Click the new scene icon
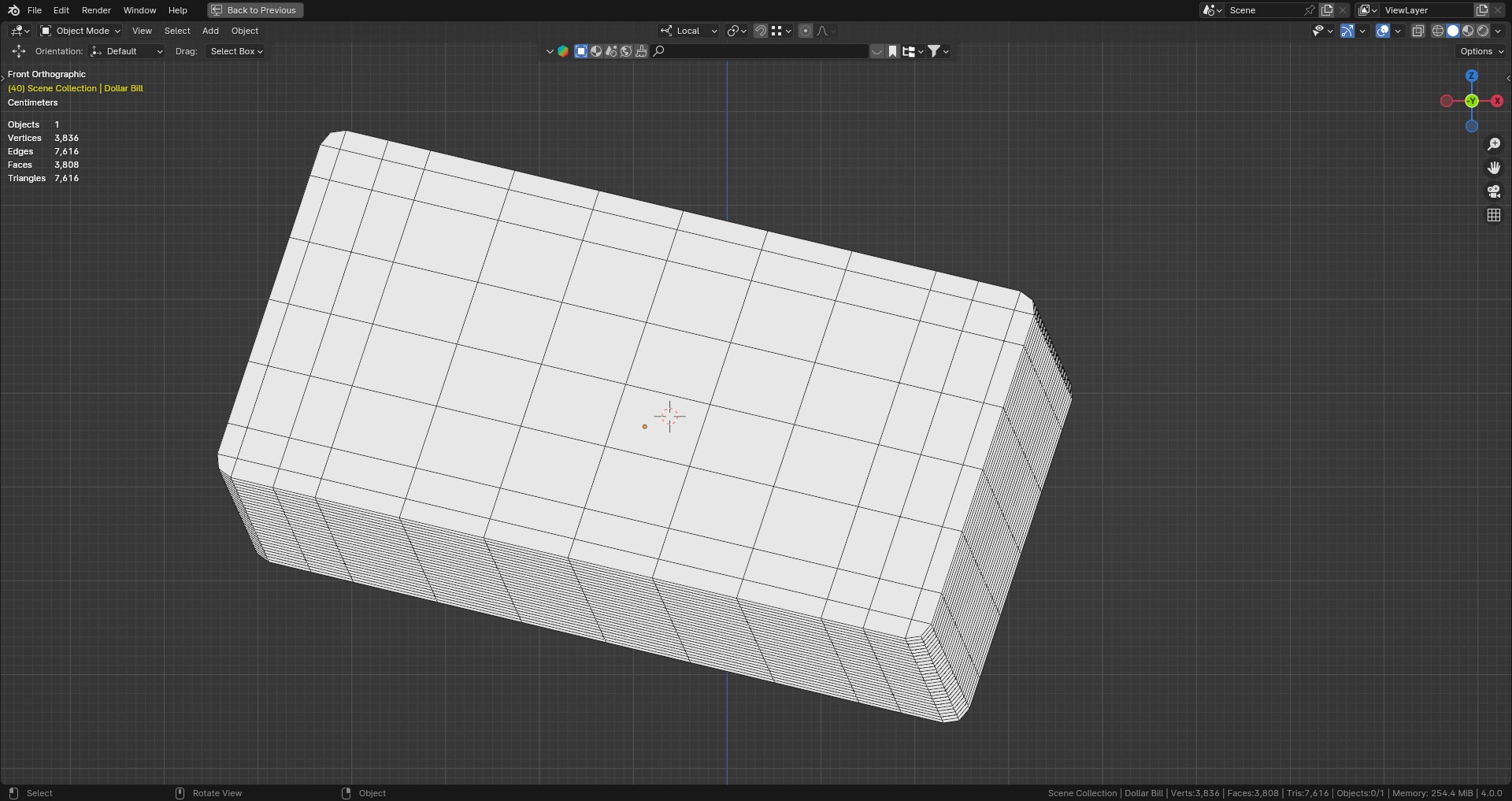 [x=1327, y=10]
